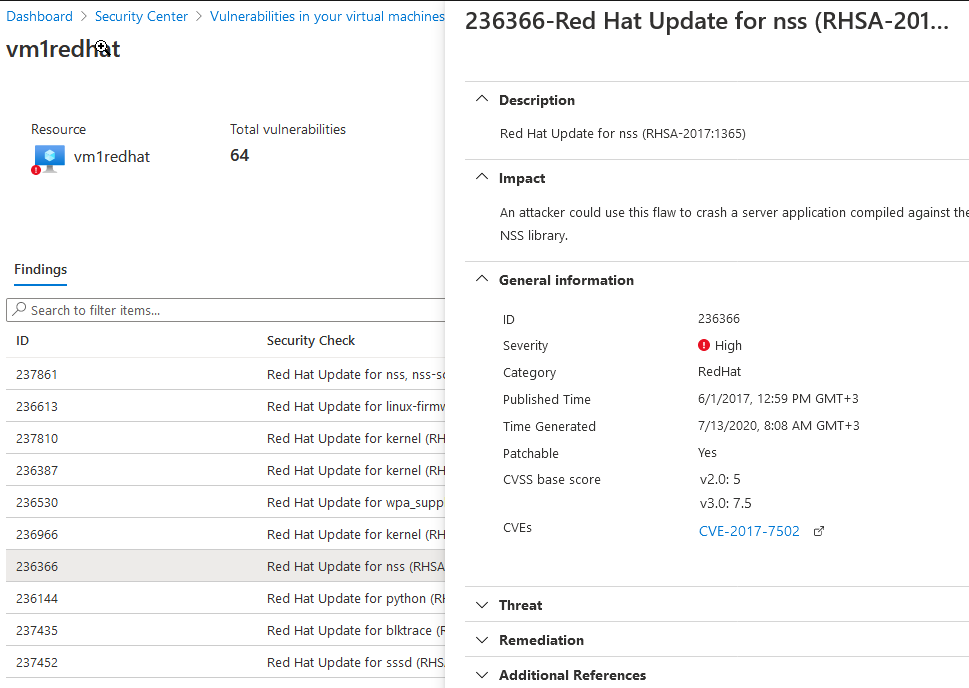The image size is (969, 688).
Task: Click Red Hat Update for linux-firmware entry
Action: coord(355,406)
